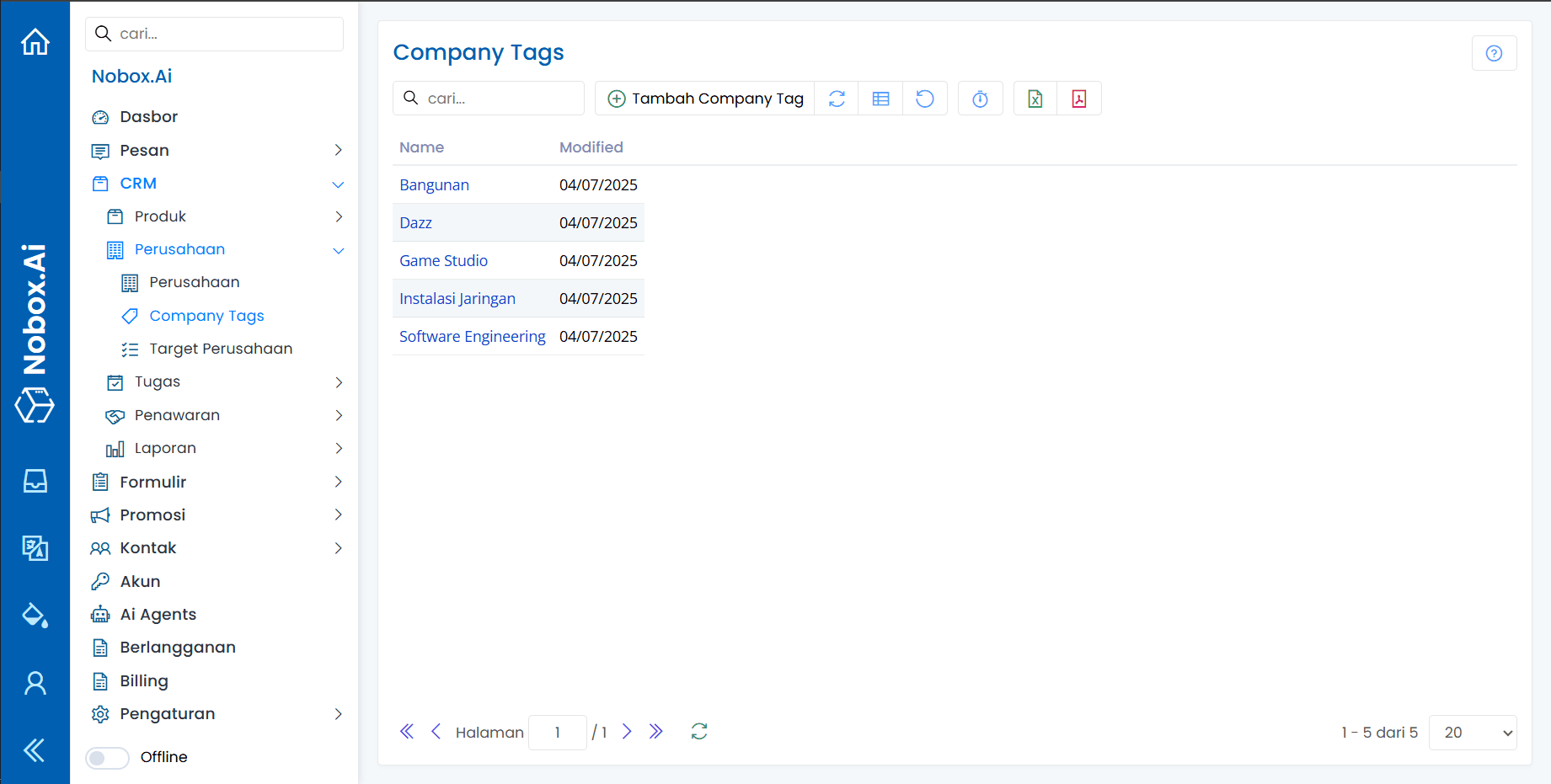
Task: Click Tambah Company Tag button
Action: [x=704, y=99]
